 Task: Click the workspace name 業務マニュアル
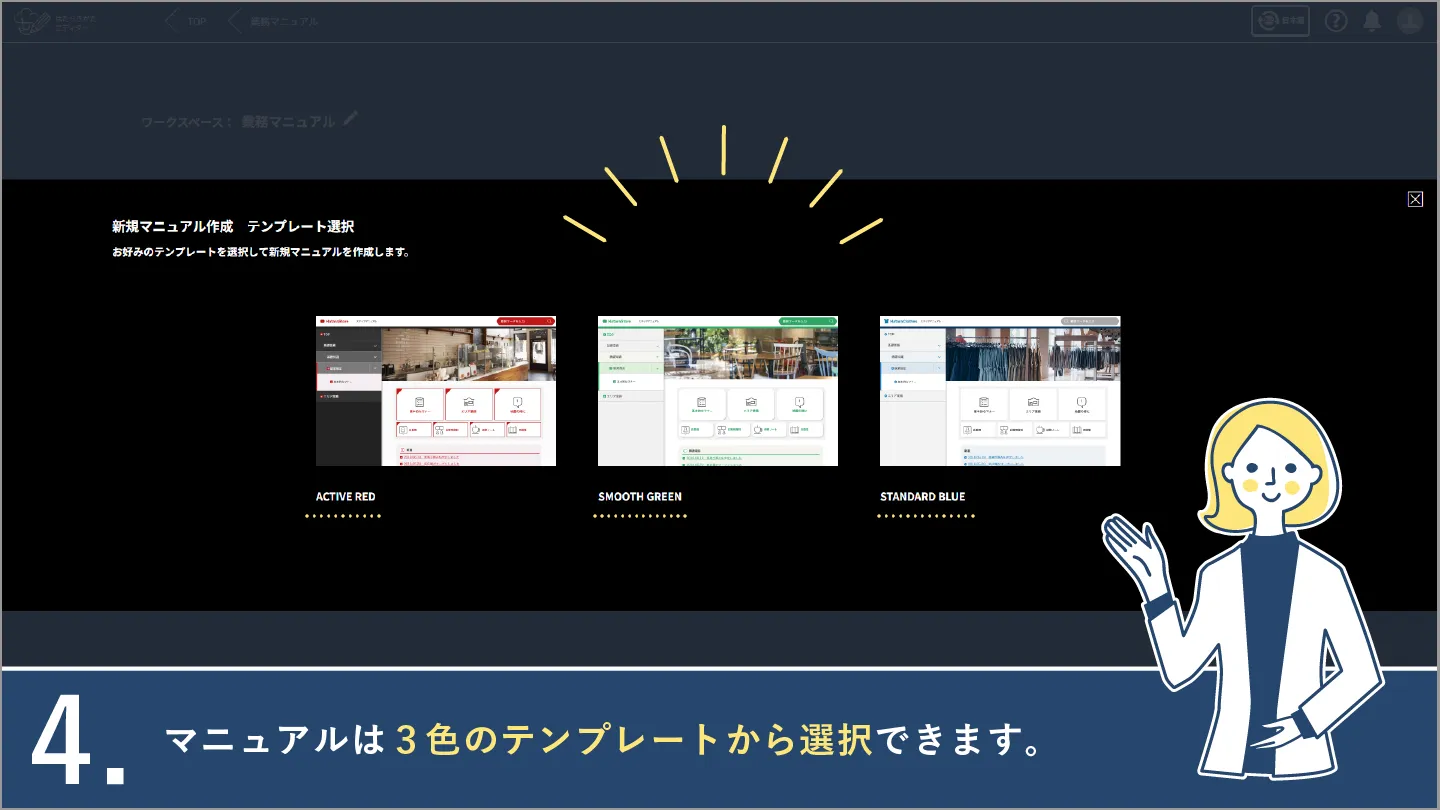click(x=288, y=121)
